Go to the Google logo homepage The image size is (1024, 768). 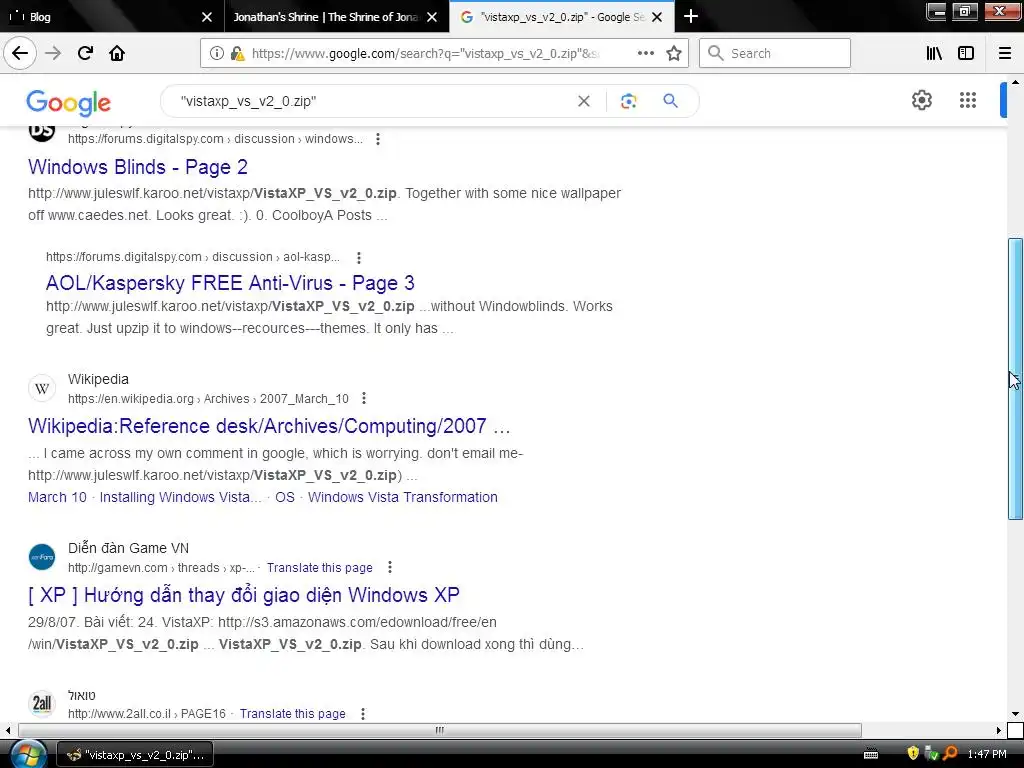(x=69, y=103)
